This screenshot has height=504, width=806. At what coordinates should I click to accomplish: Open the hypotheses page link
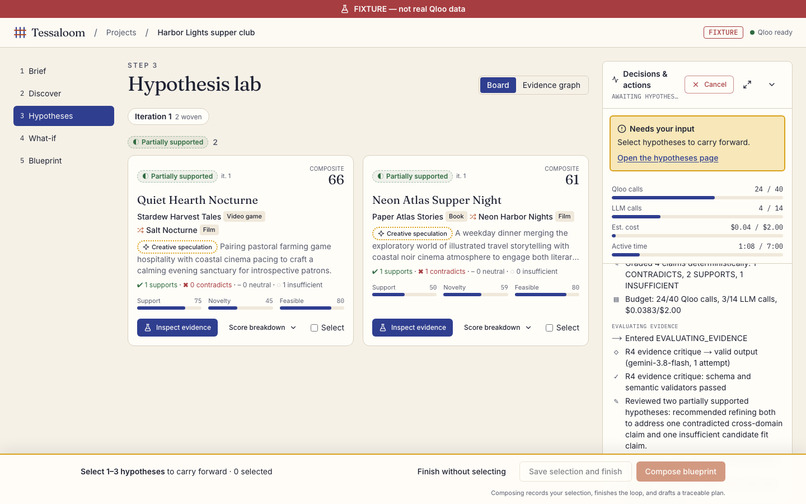pyautogui.click(x=667, y=158)
